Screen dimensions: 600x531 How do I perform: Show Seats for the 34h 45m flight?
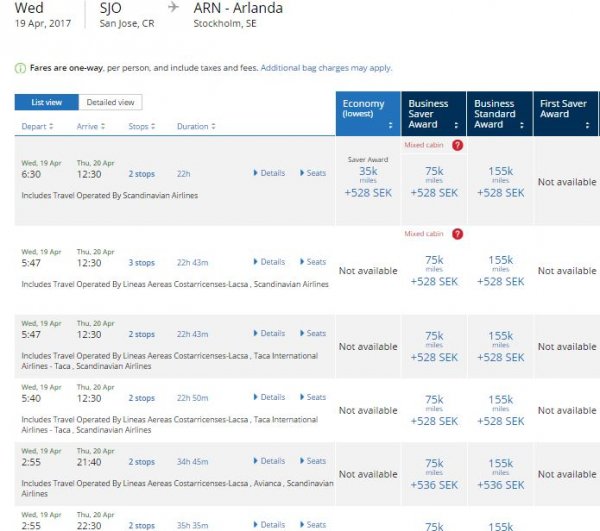313,461
